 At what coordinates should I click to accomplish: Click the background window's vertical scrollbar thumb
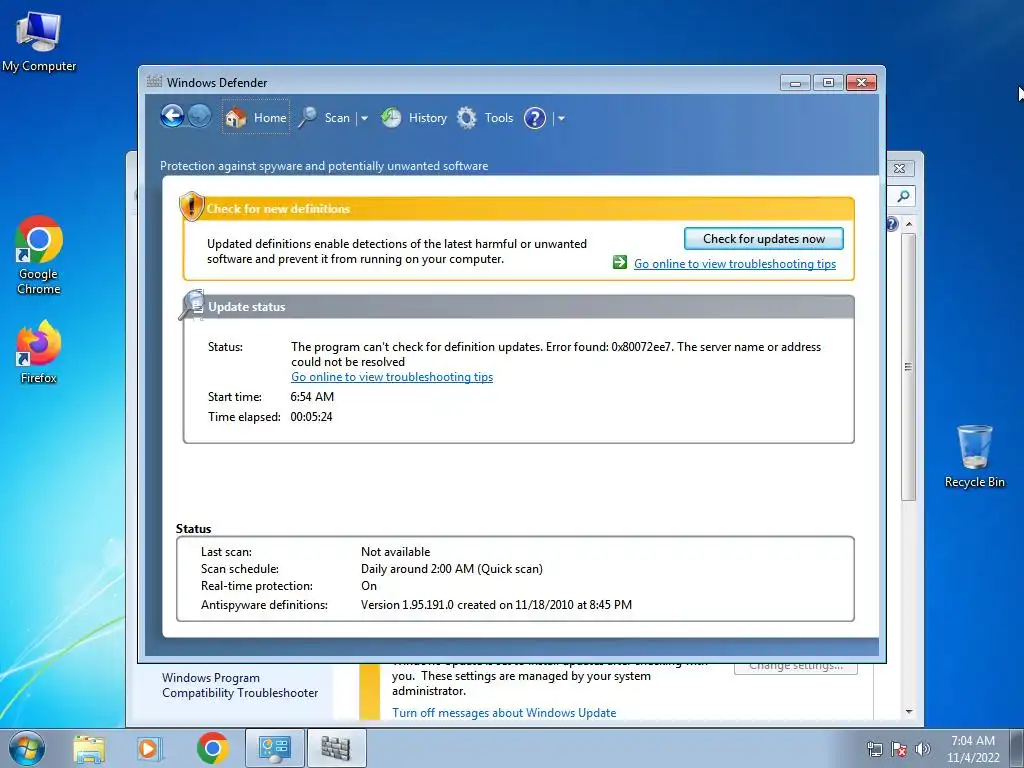coord(908,367)
